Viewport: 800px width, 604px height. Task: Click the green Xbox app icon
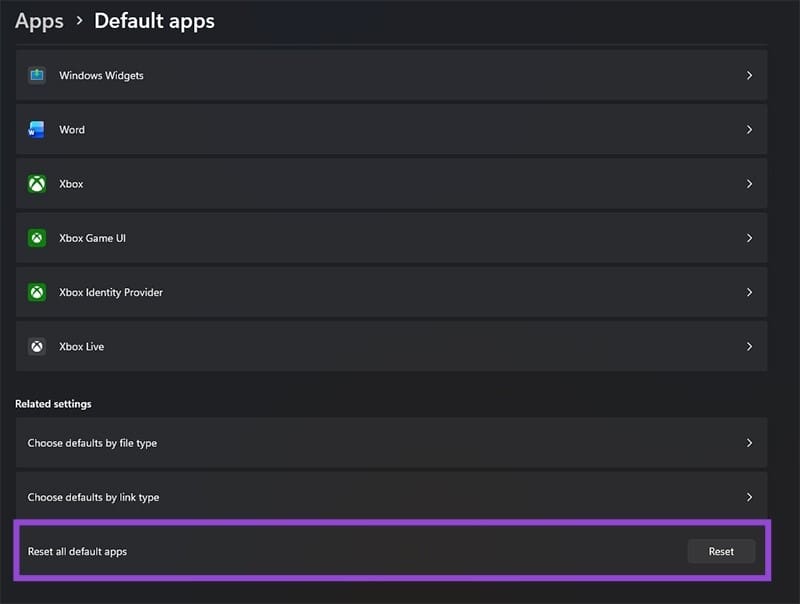pyautogui.click(x=37, y=183)
